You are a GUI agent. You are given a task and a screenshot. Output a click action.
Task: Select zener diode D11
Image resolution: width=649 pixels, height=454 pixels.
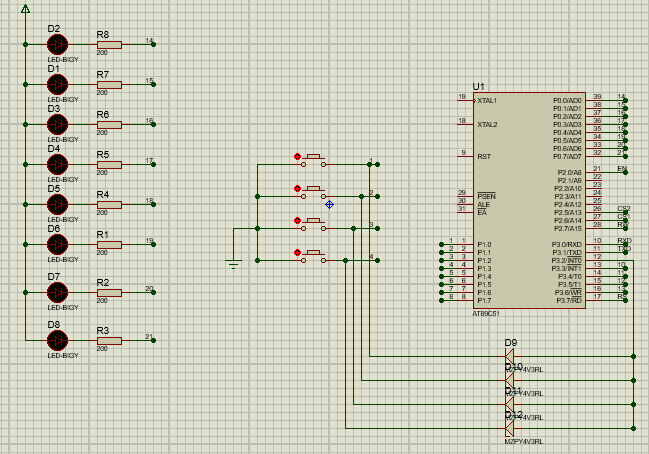click(510, 404)
